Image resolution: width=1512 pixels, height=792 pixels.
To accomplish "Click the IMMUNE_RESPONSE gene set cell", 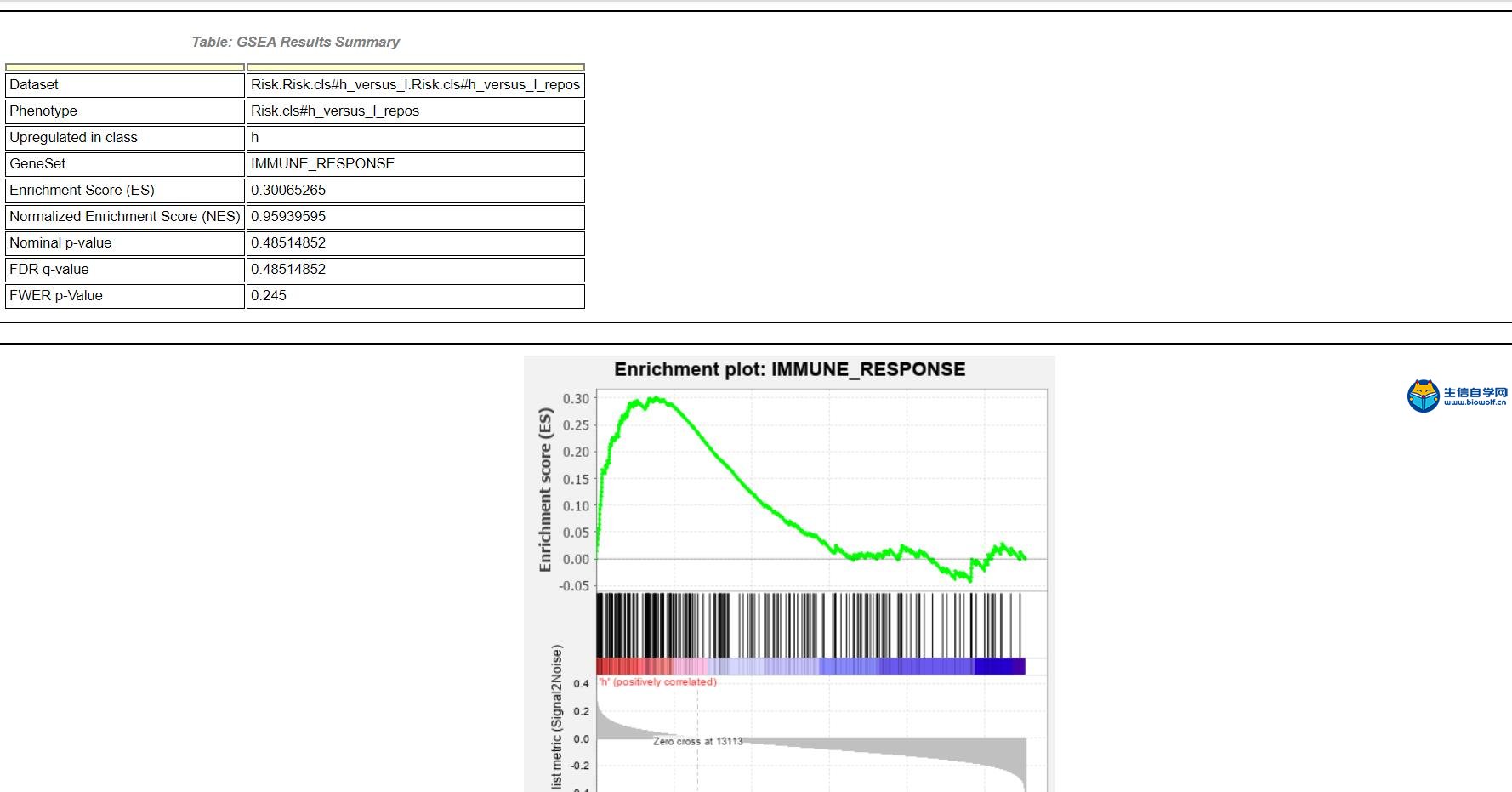I will pyautogui.click(x=416, y=164).
